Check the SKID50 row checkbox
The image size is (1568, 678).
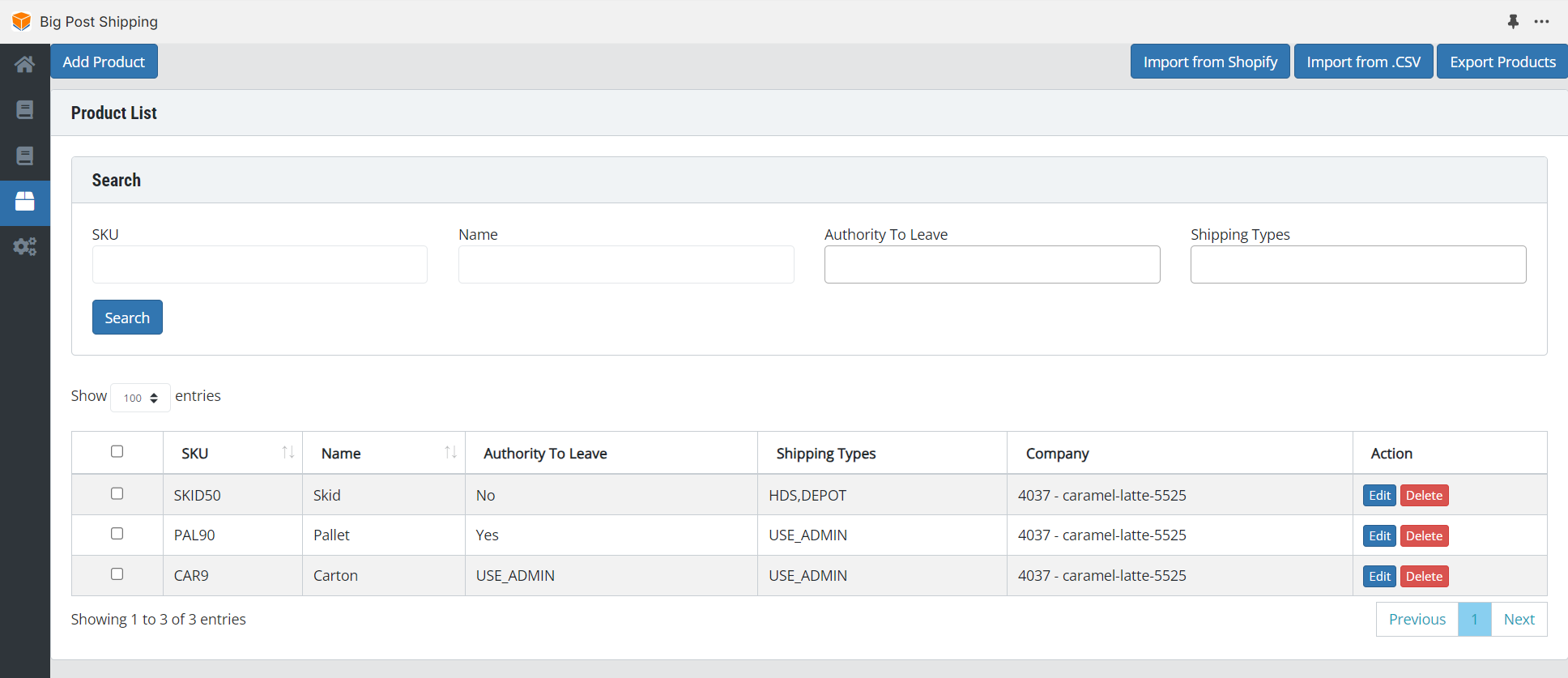pos(117,493)
